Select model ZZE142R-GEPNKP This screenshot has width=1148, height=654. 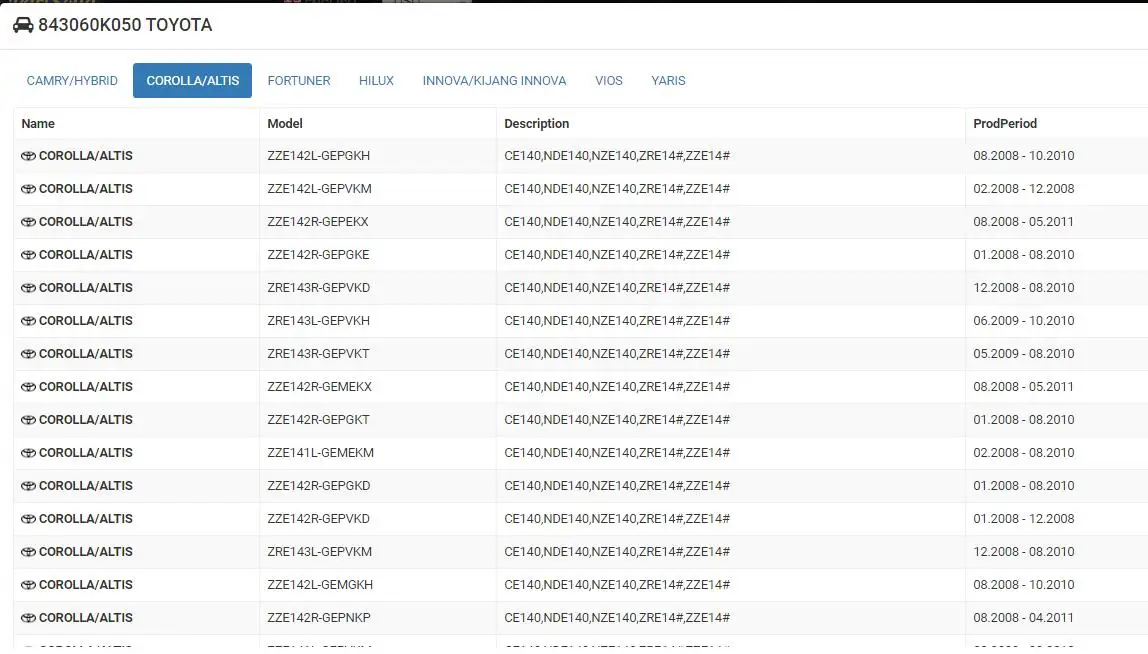tap(318, 617)
